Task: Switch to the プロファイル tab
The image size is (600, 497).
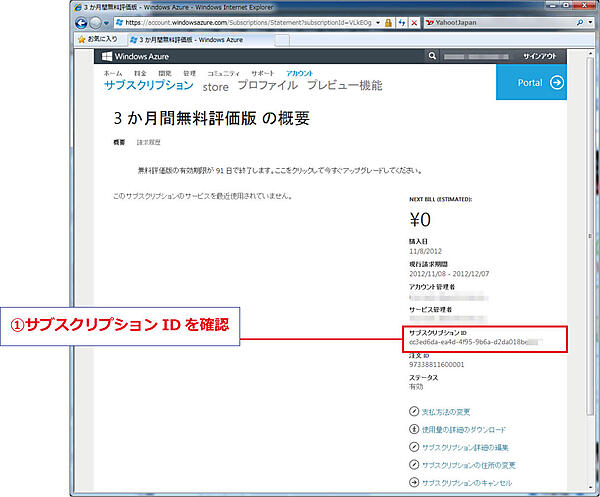Action: (x=267, y=86)
